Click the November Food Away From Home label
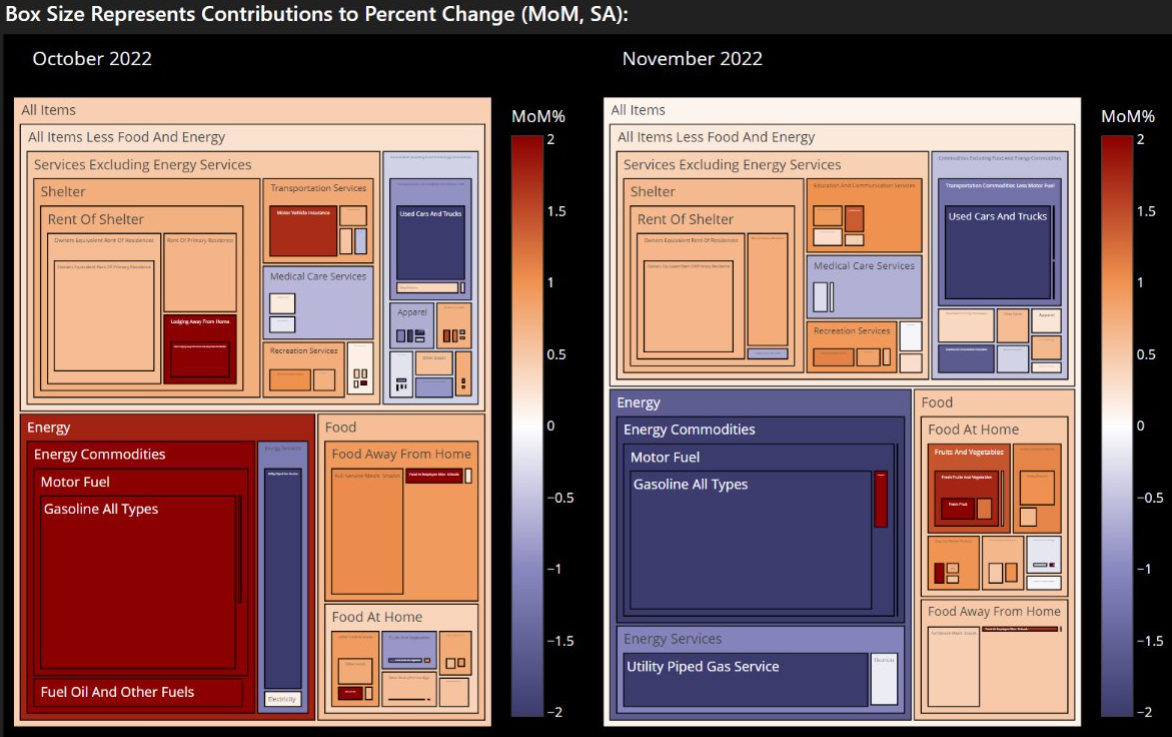This screenshot has height=737, width=1172. tap(994, 611)
